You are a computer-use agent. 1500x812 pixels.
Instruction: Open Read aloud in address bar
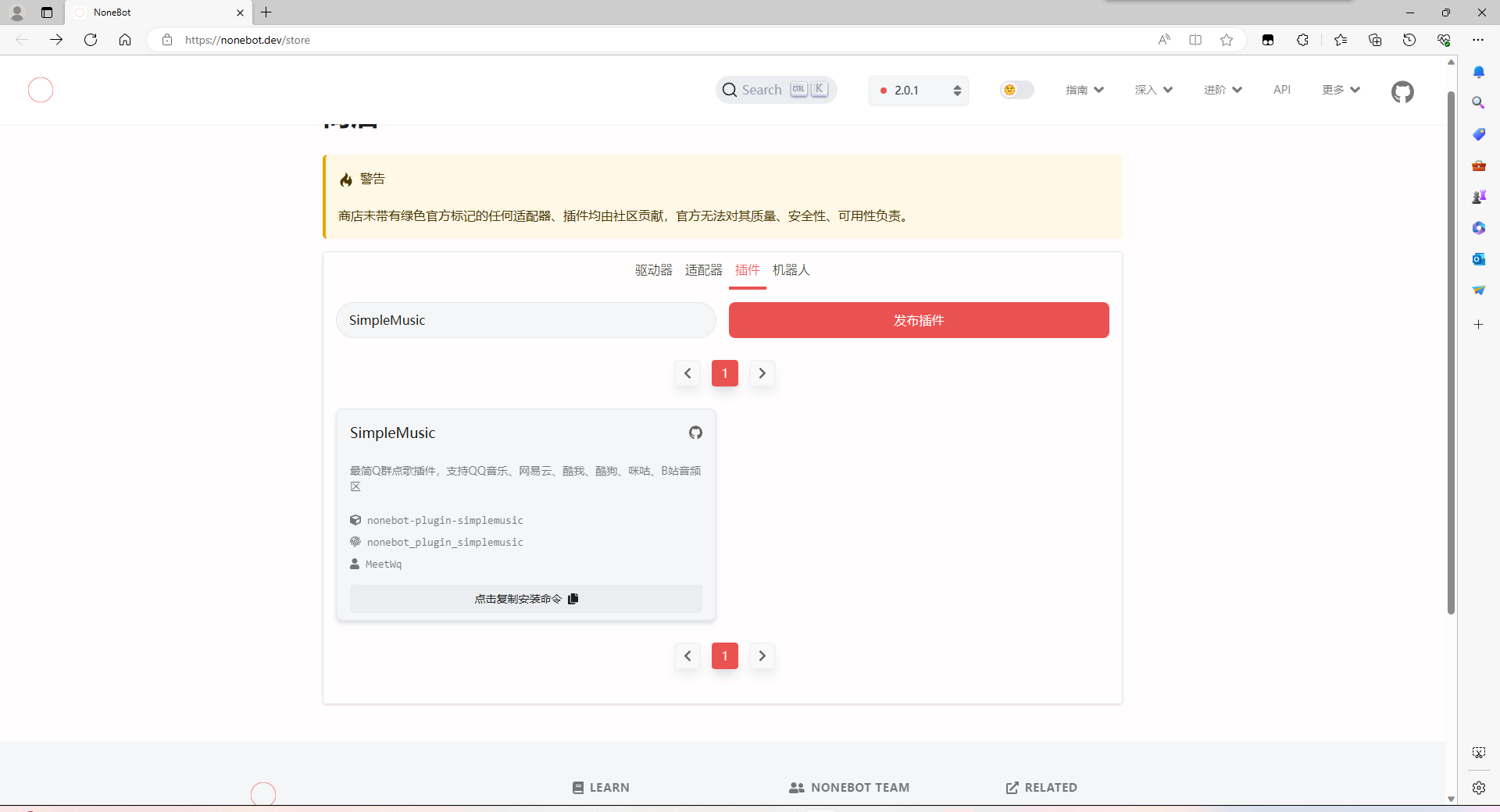pyautogui.click(x=1164, y=40)
